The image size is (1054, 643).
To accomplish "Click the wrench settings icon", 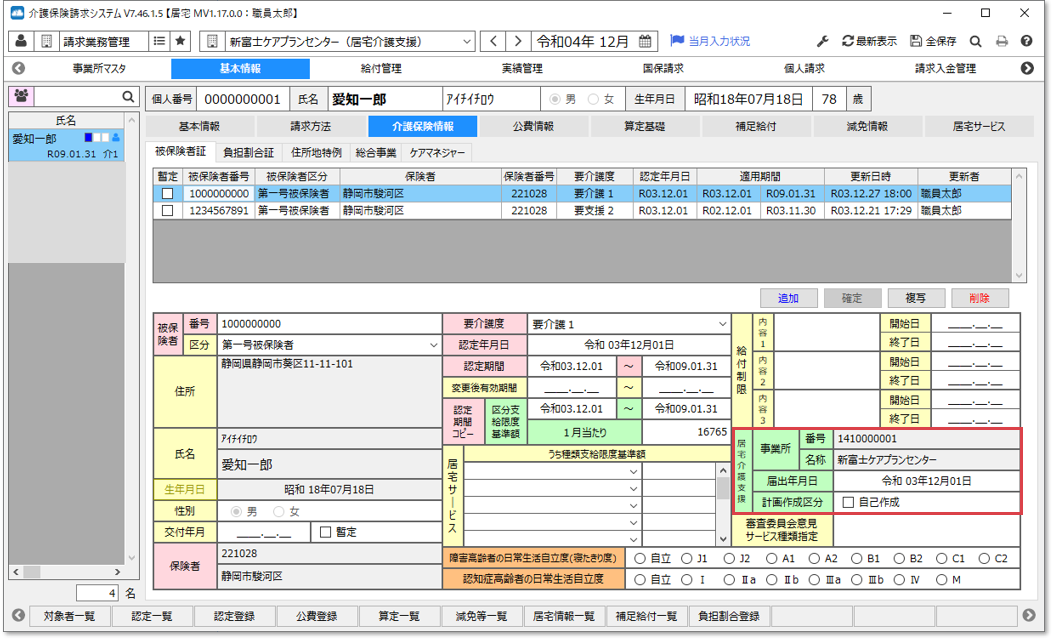I will click(823, 41).
